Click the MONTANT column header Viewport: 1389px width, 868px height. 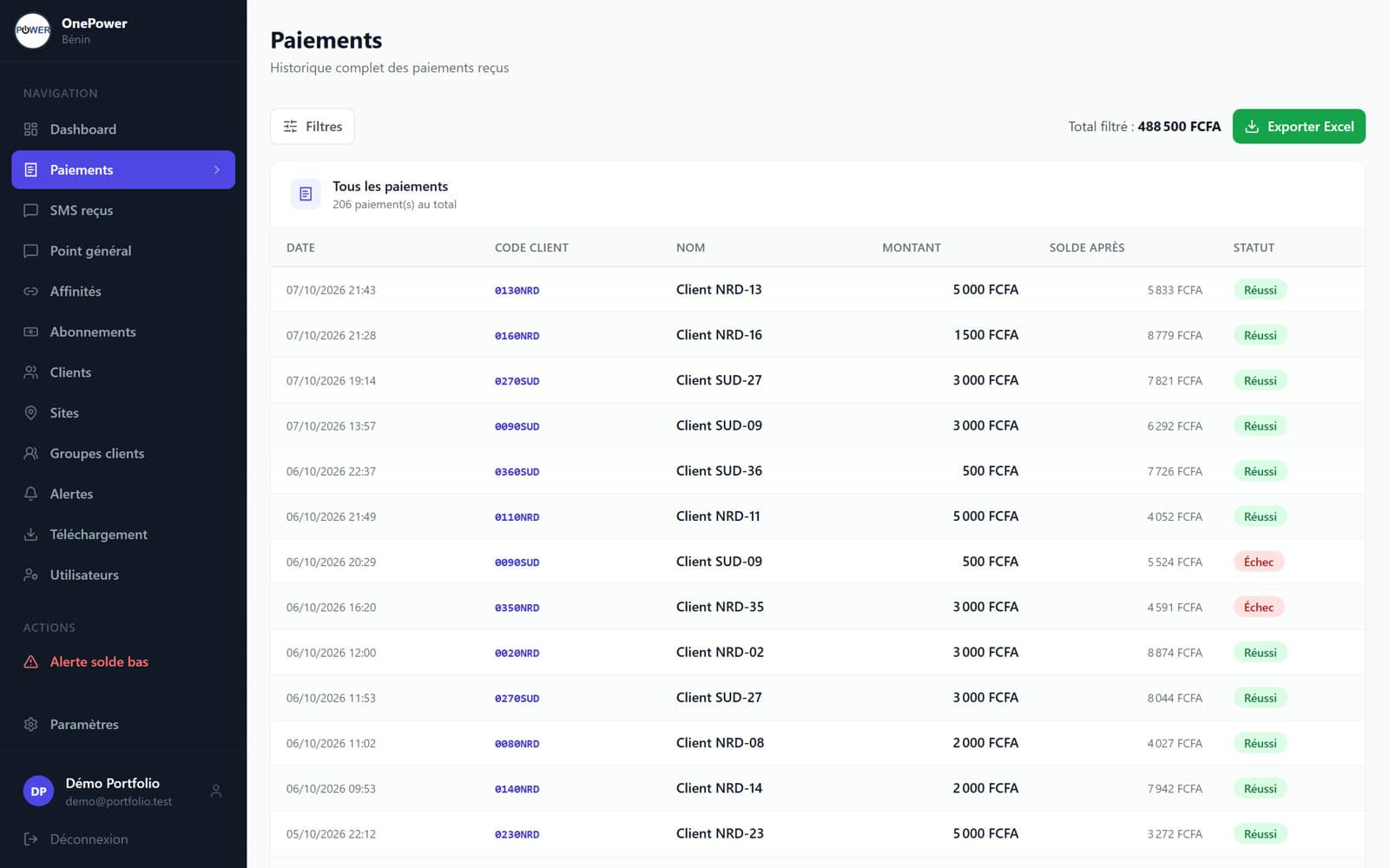[912, 248]
